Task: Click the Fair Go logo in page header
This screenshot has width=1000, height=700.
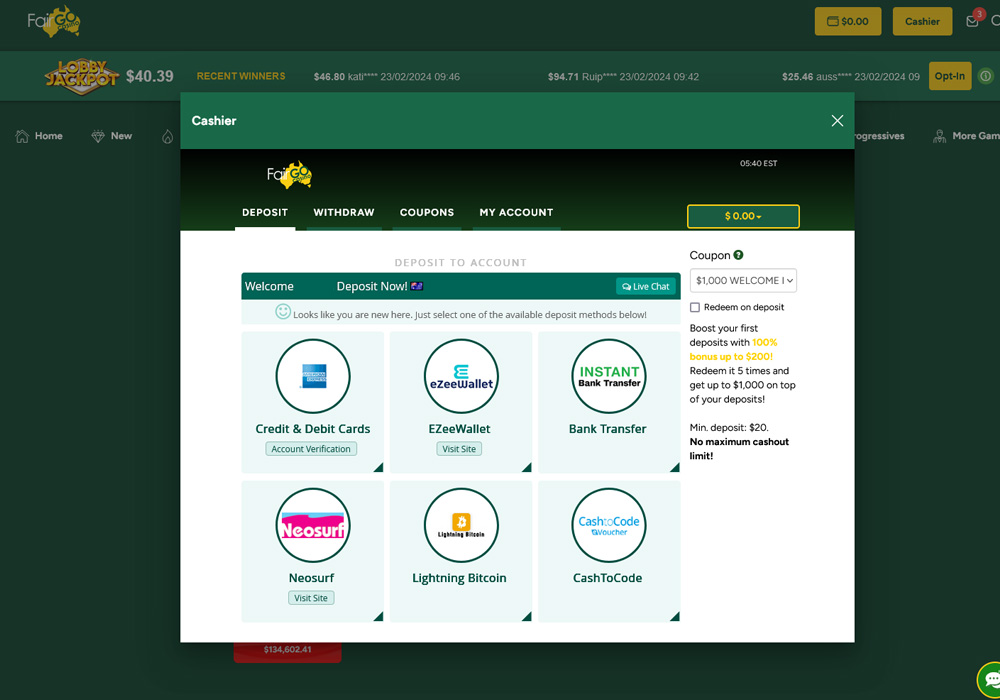Action: (54, 21)
